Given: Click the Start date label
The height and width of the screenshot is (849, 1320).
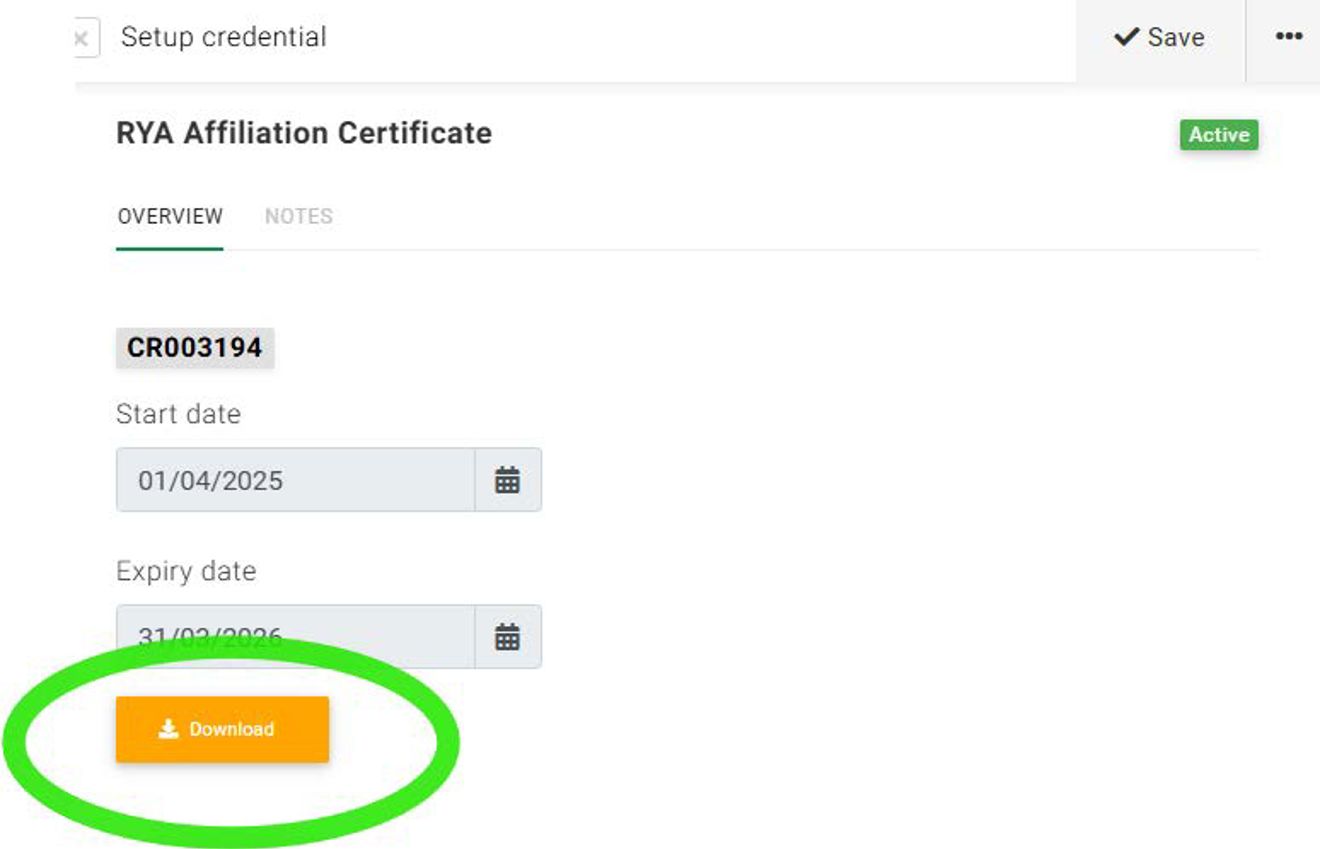Looking at the screenshot, I should tap(178, 414).
